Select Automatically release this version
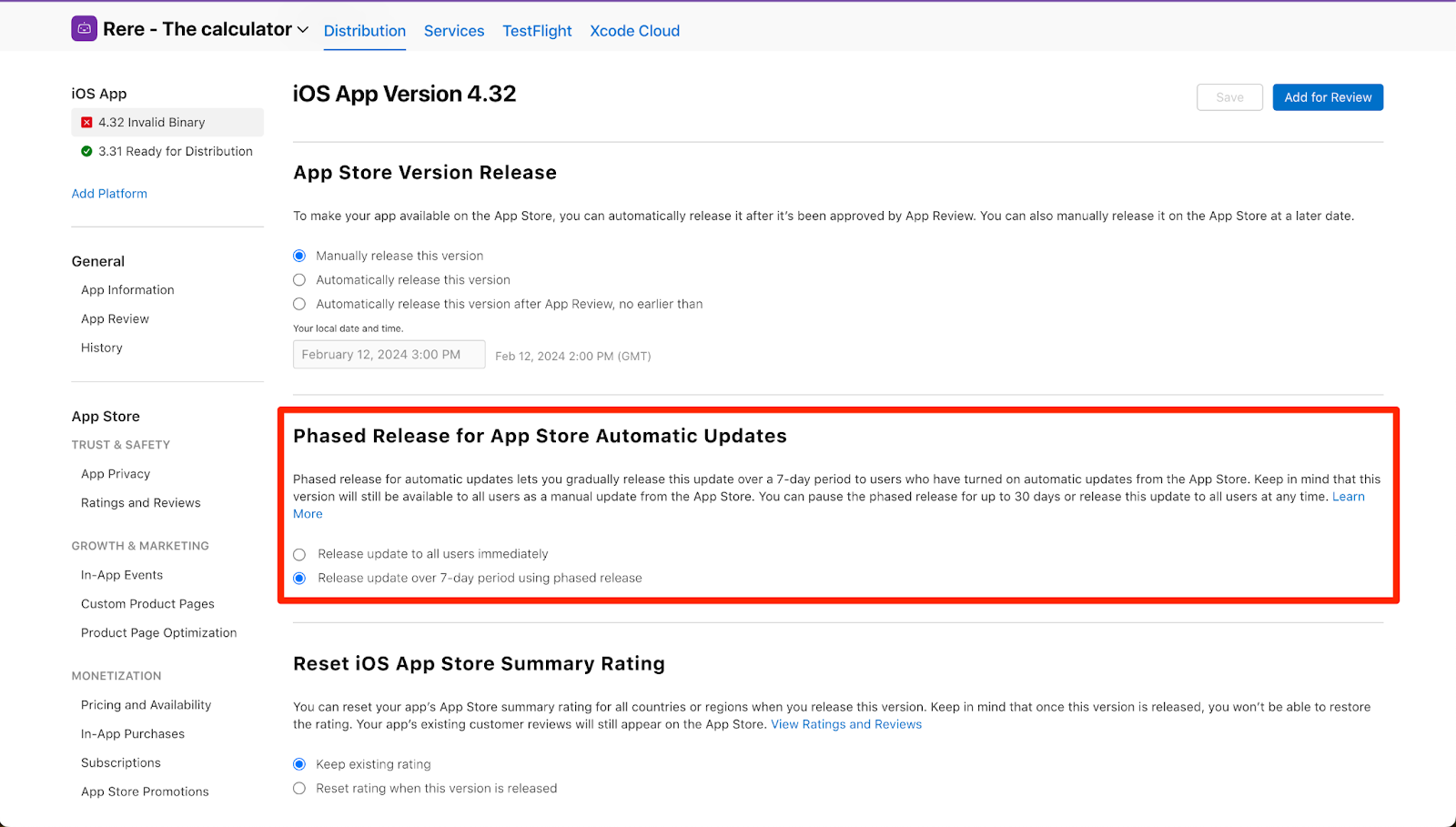This screenshot has width=1456, height=827. coord(299,280)
